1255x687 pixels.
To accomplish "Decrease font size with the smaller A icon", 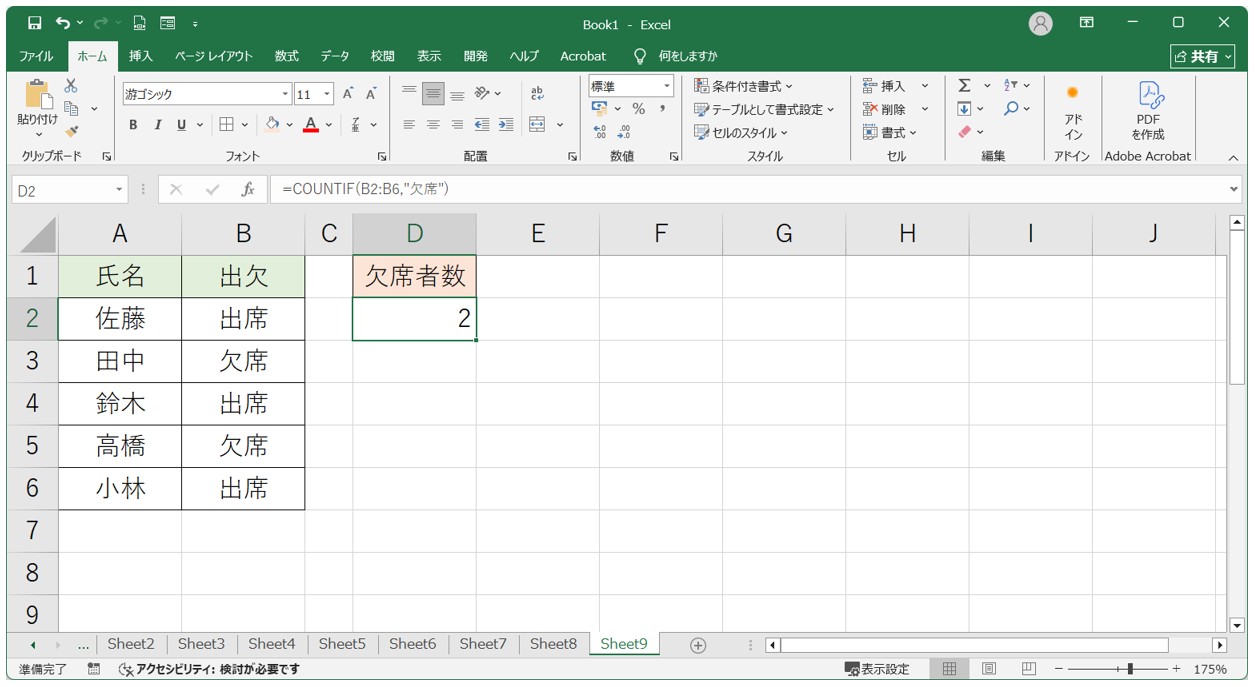I will pyautogui.click(x=371, y=94).
